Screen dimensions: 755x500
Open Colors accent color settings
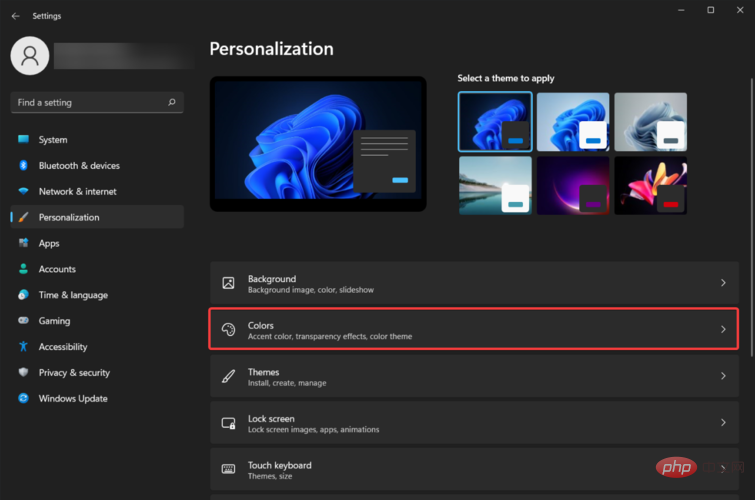click(x=474, y=329)
